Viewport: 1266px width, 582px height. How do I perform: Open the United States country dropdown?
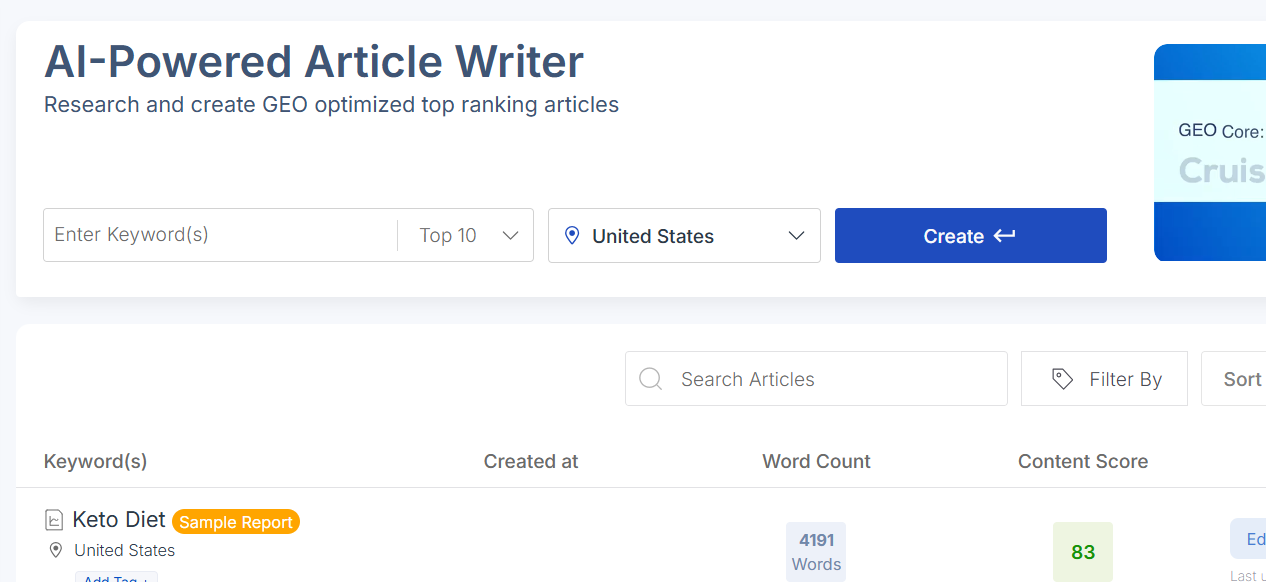pyautogui.click(x=684, y=235)
